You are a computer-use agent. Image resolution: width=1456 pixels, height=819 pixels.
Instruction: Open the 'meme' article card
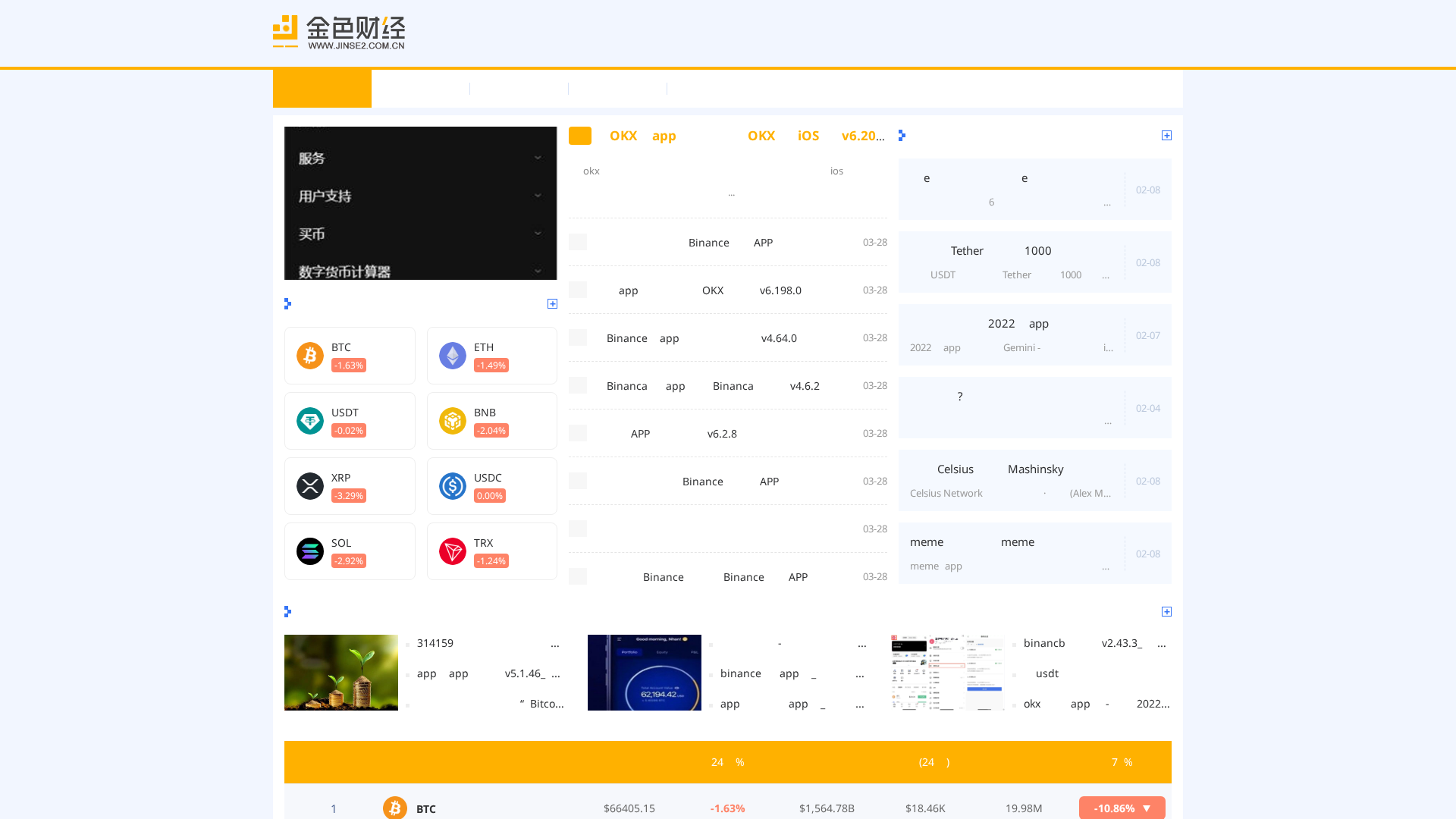pyautogui.click(x=1035, y=554)
